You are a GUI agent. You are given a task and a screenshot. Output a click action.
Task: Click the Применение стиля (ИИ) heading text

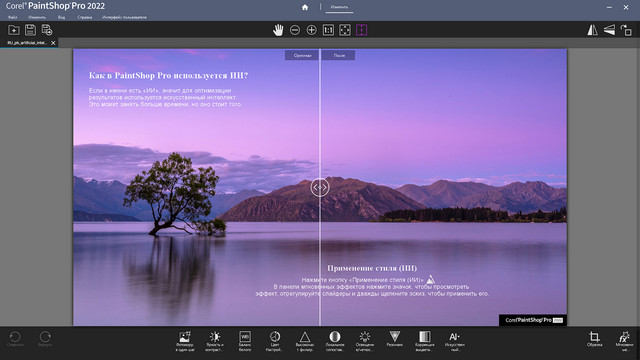372,268
